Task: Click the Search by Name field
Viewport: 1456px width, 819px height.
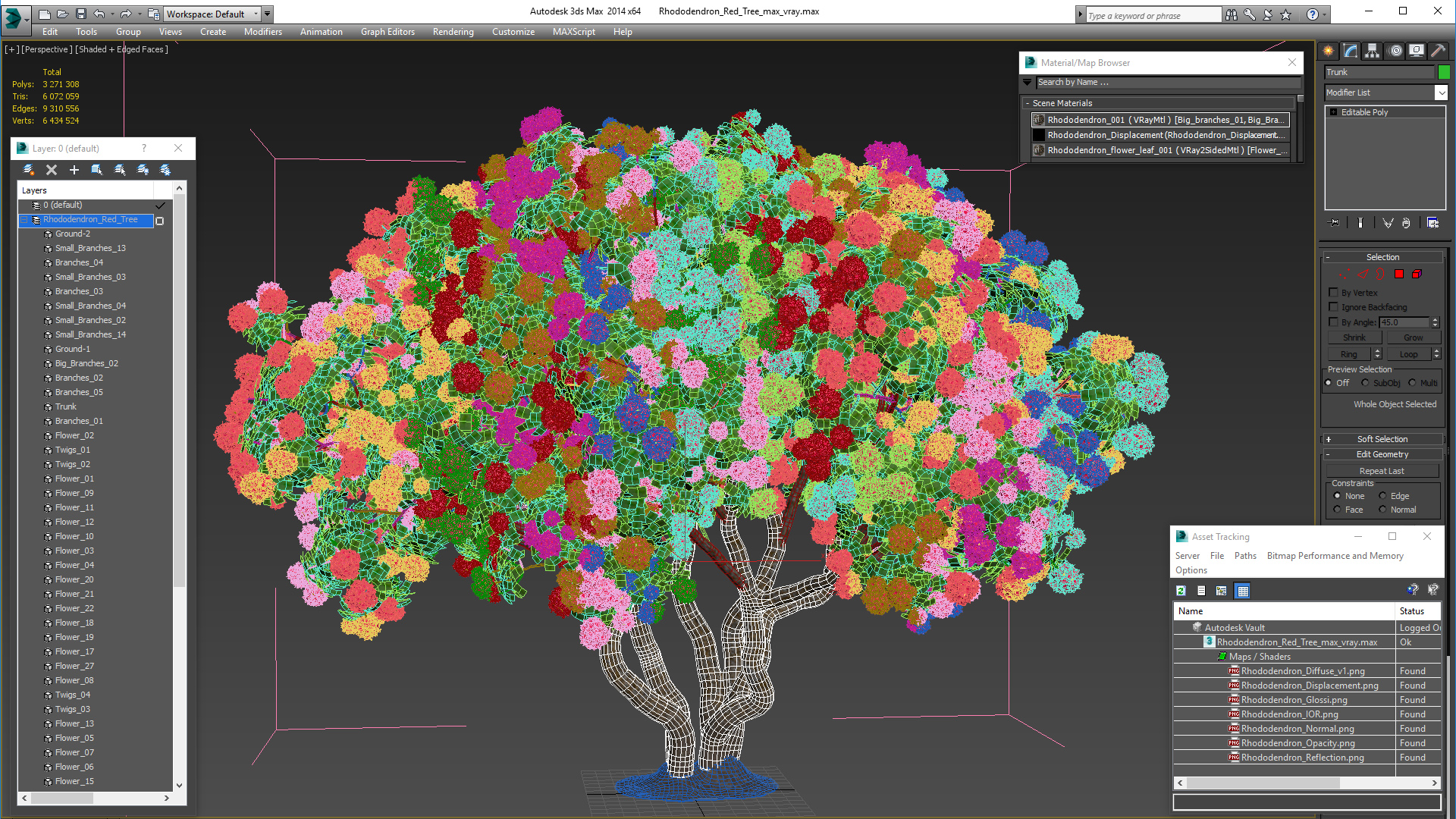Action: pyautogui.click(x=1166, y=82)
